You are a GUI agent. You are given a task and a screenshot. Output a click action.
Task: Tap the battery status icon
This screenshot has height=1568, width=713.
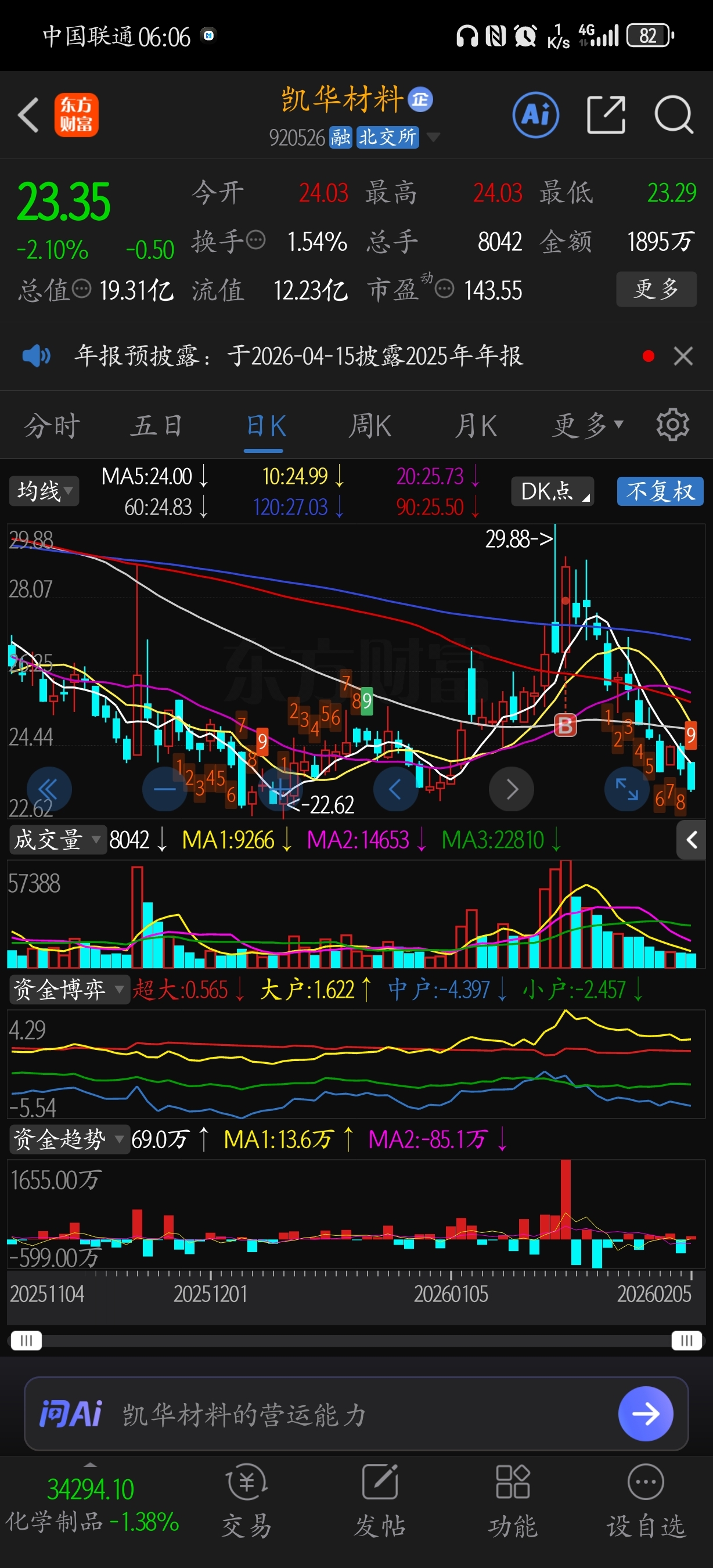coord(650,36)
